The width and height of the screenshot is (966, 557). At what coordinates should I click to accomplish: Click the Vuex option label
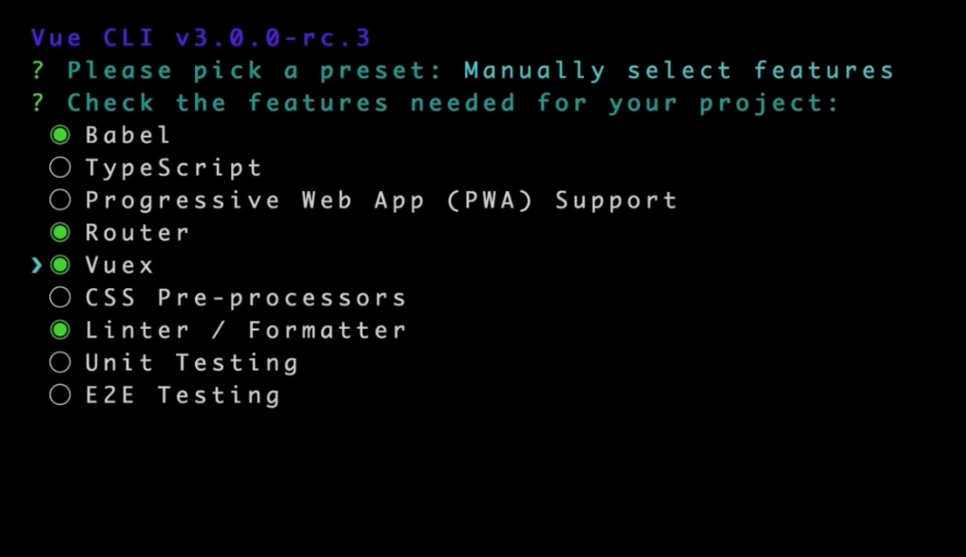pos(119,266)
